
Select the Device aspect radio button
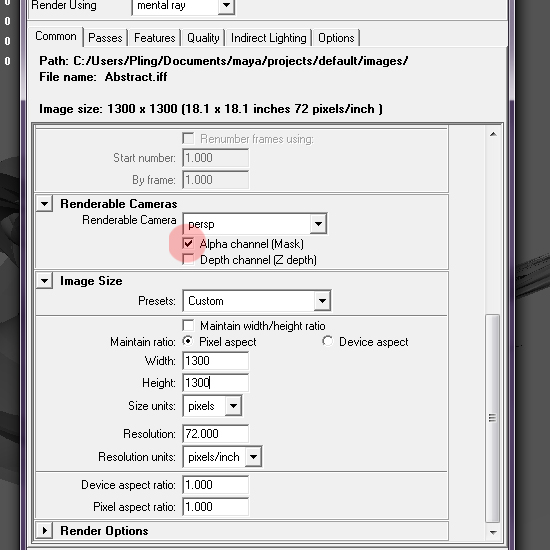328,341
